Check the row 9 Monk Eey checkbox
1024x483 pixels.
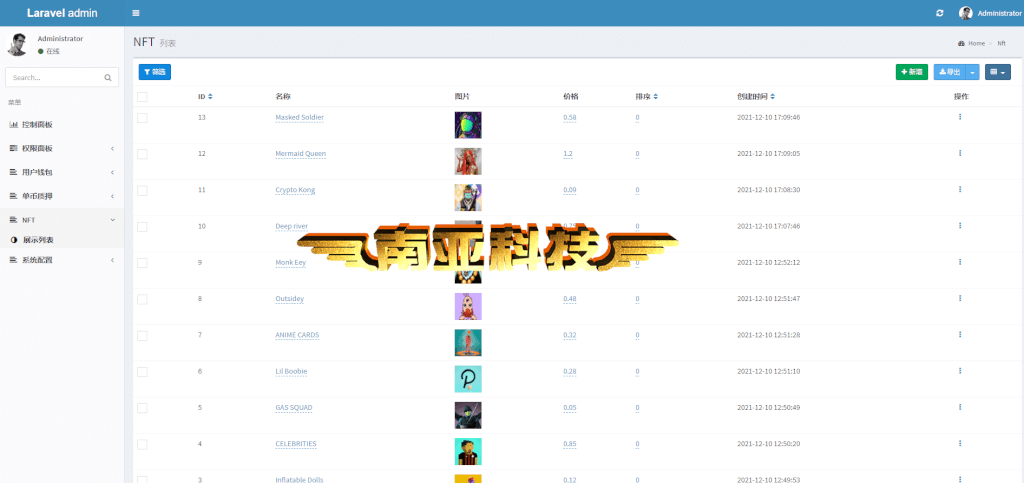[142, 263]
